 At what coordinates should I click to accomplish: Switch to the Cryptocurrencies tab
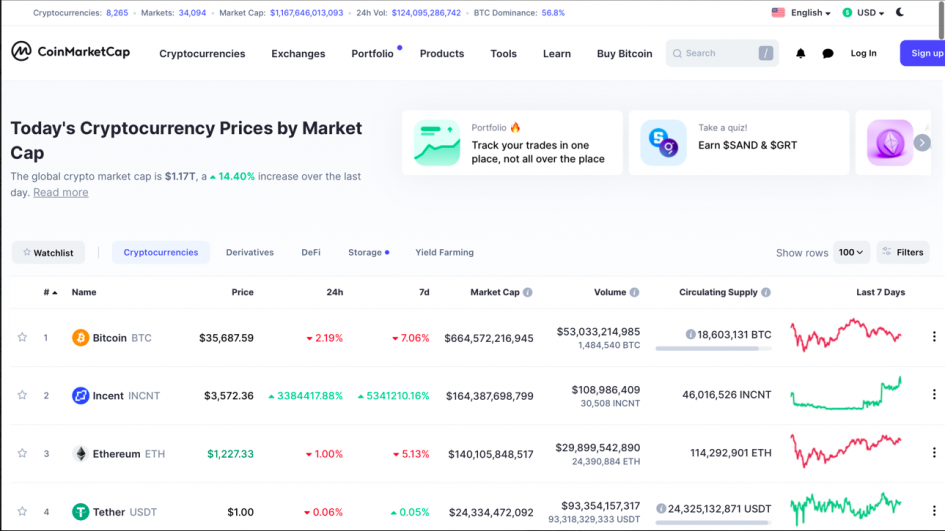tap(161, 253)
